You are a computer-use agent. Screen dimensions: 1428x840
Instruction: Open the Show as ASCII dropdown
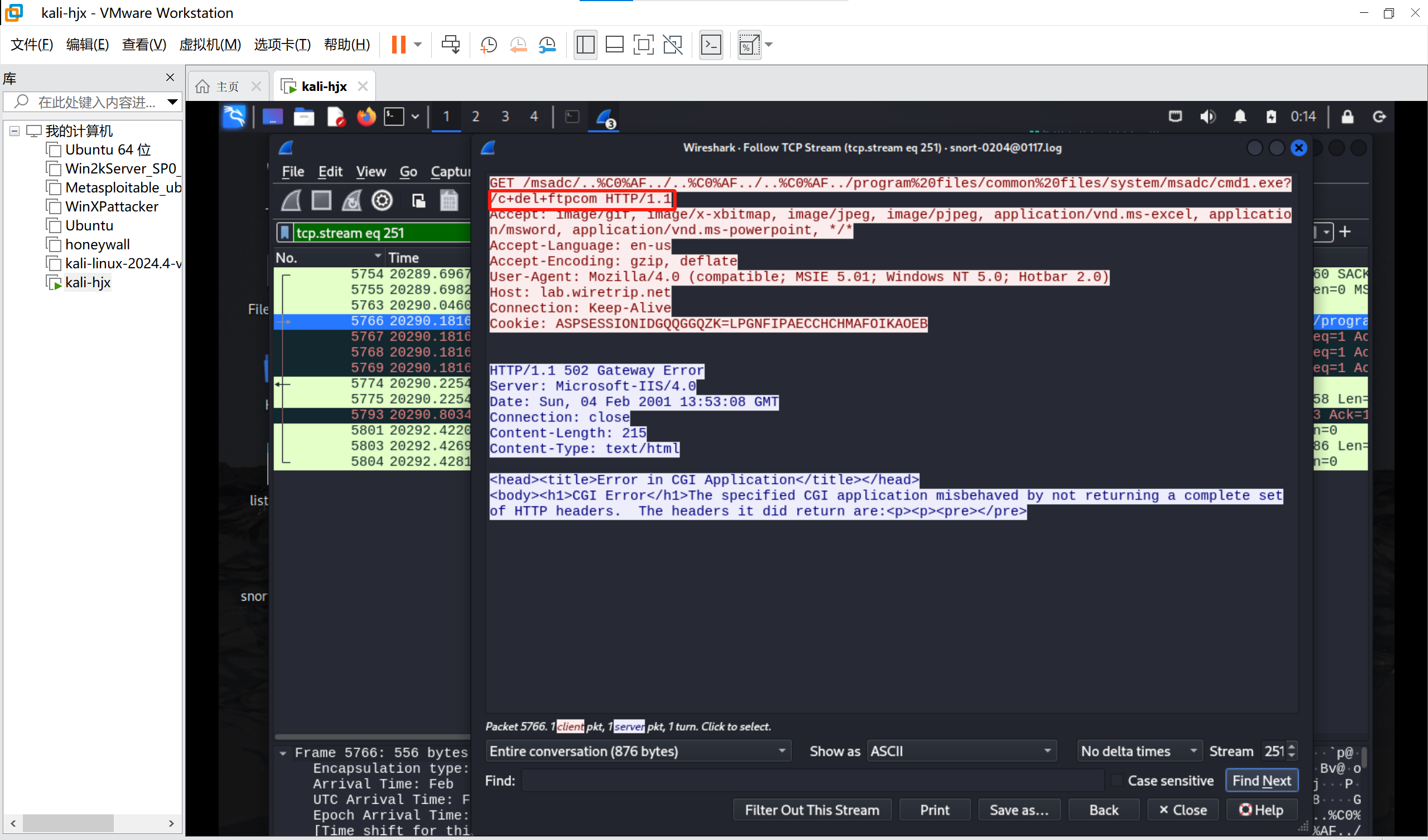962,751
